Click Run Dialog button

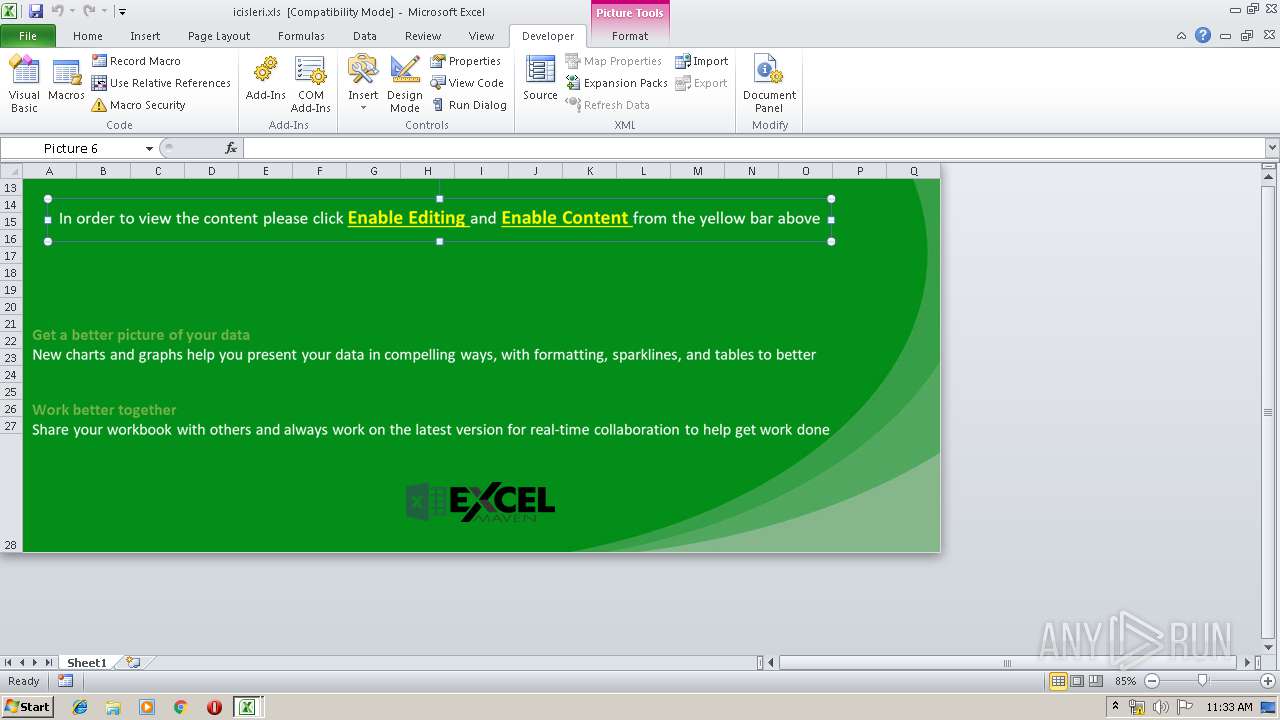tap(469, 105)
